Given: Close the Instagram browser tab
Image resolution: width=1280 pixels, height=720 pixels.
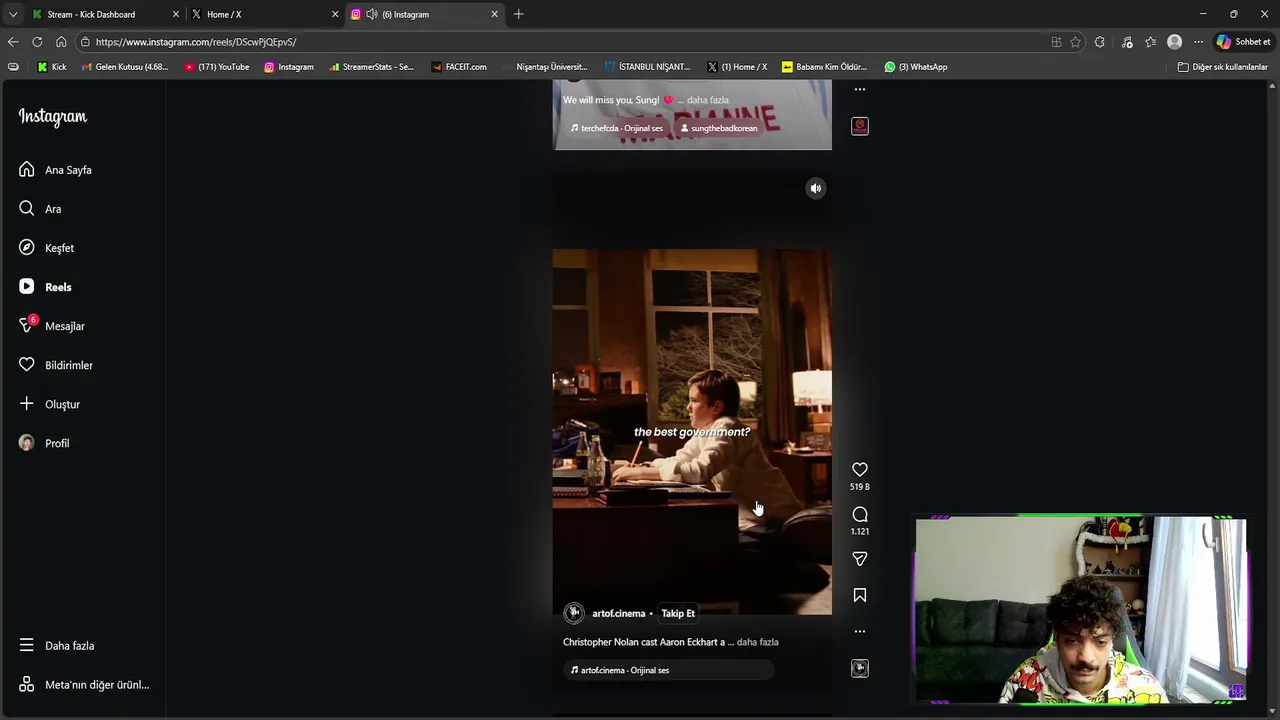Looking at the screenshot, I should (x=494, y=14).
